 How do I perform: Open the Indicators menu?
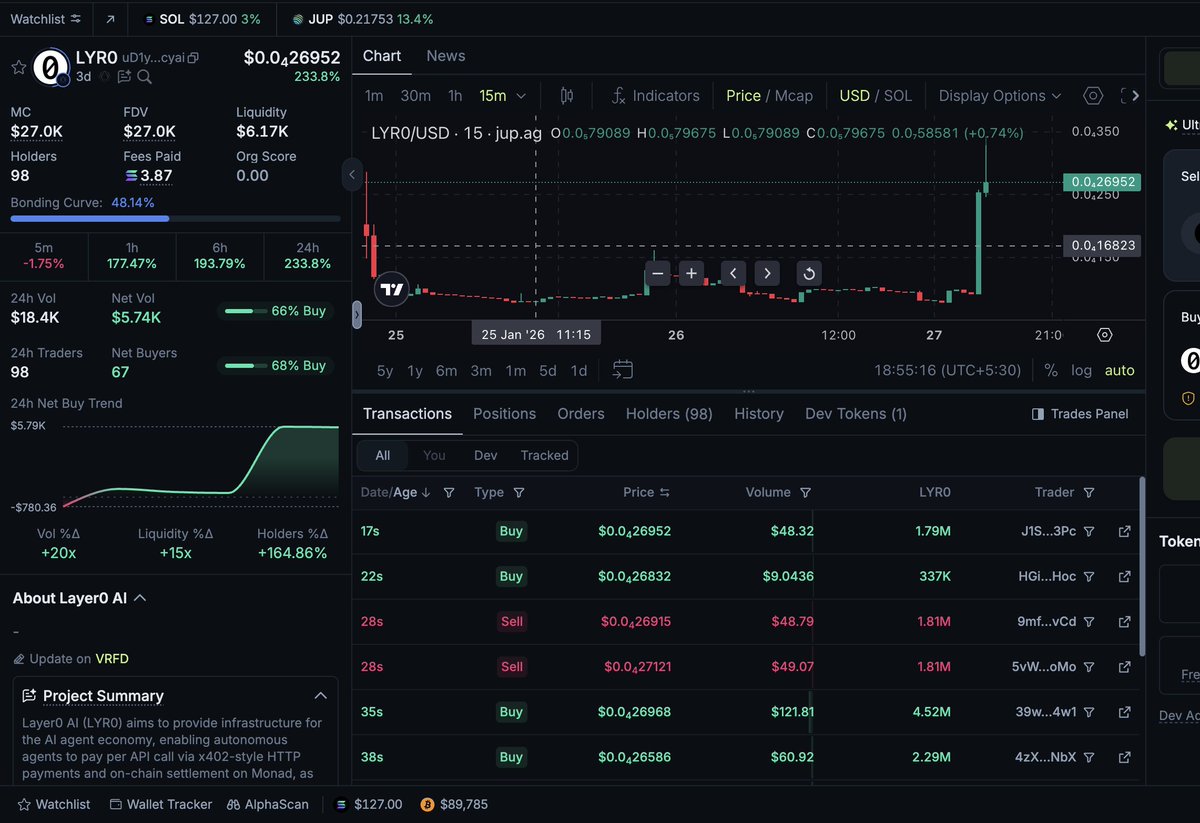pyautogui.click(x=655, y=96)
